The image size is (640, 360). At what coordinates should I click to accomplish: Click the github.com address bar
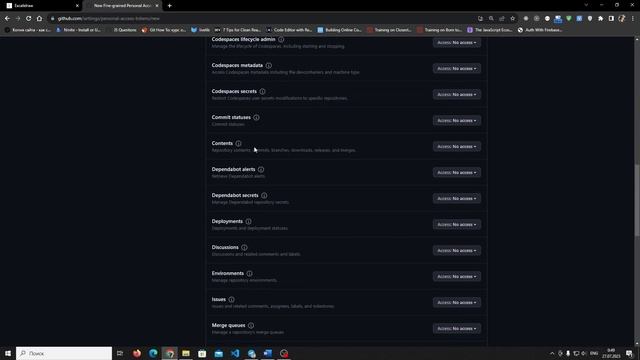tap(261, 18)
